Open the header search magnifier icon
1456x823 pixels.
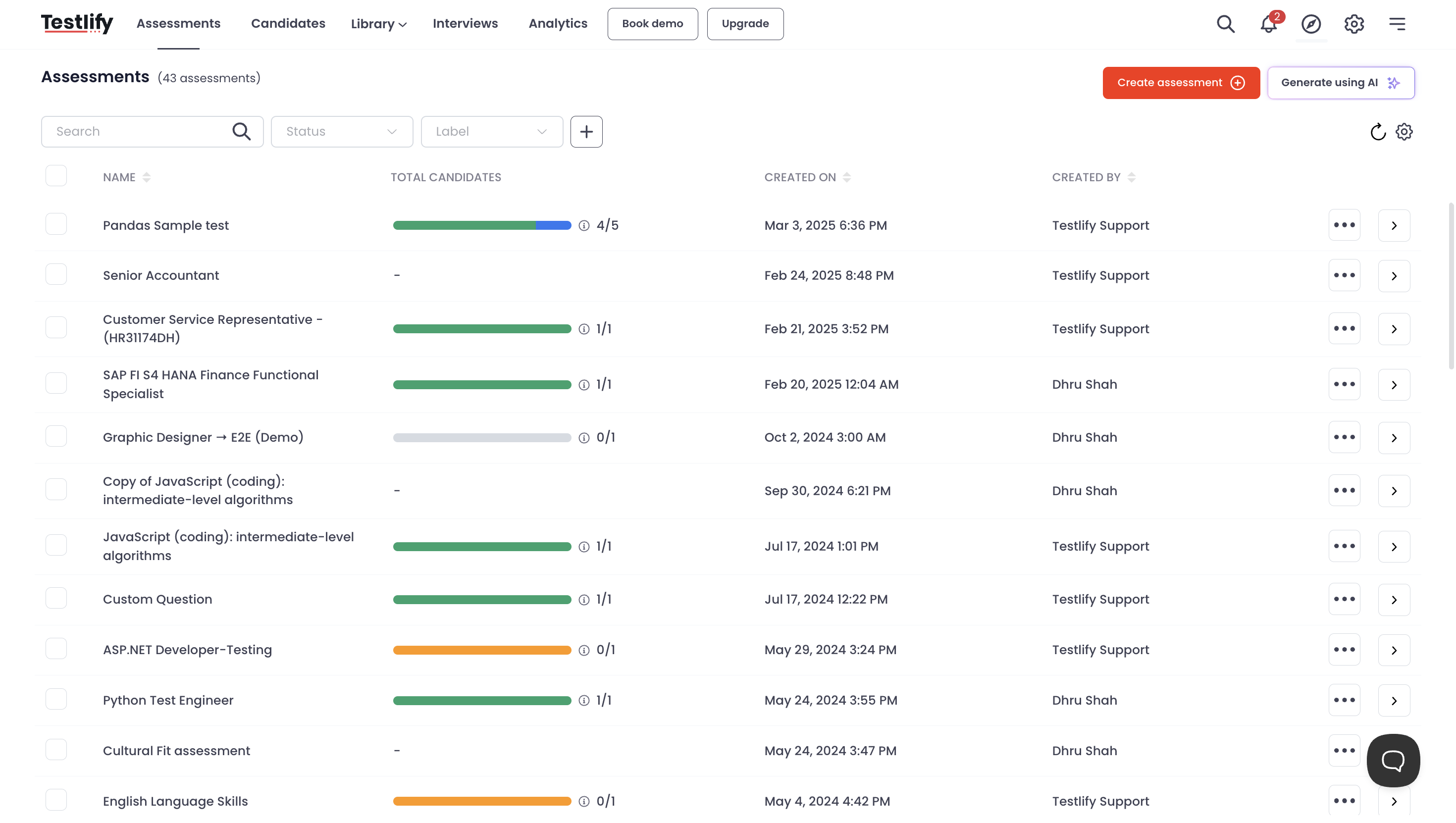[x=1225, y=24]
